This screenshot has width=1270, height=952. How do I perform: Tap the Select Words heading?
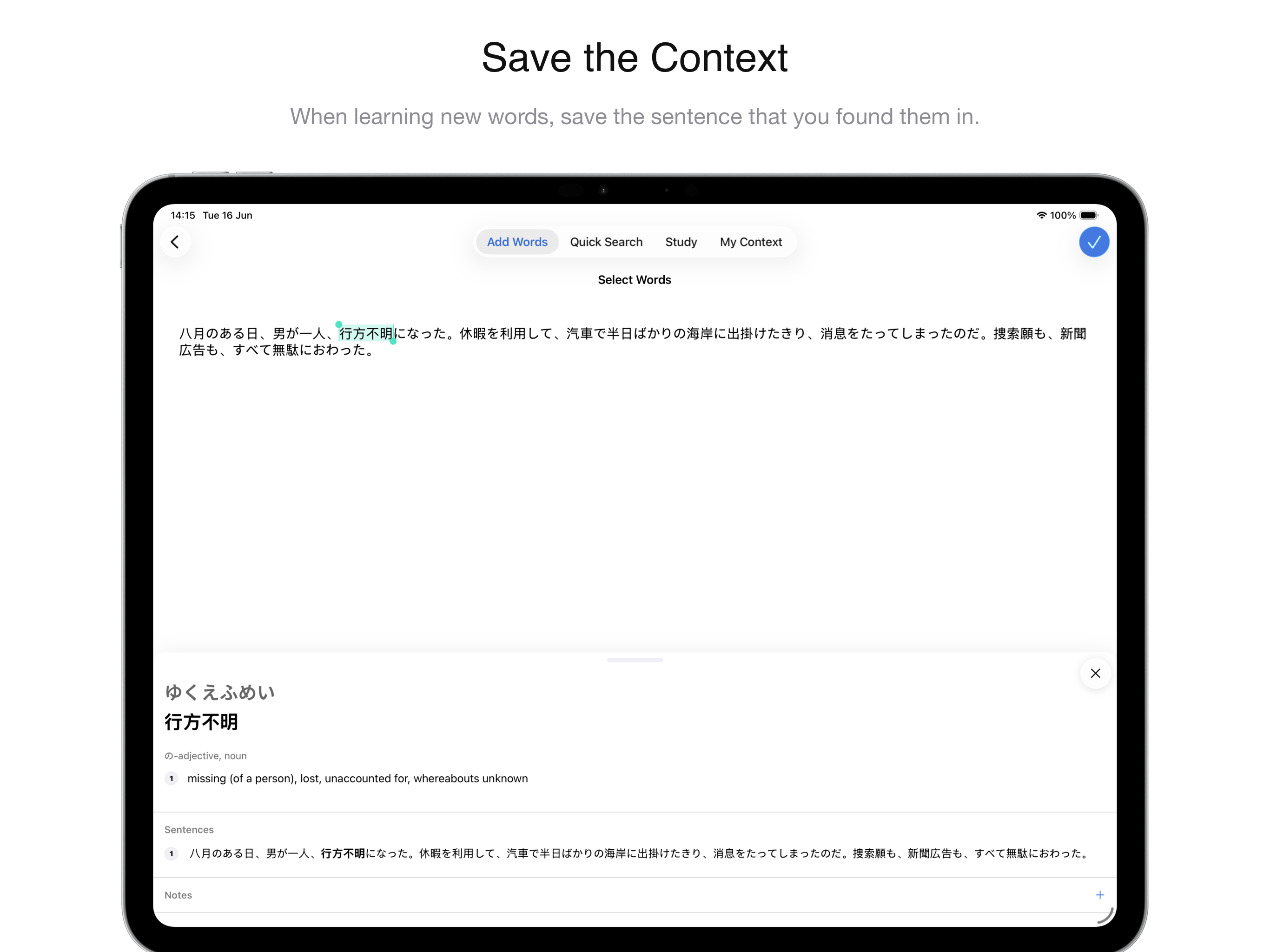pyautogui.click(x=635, y=280)
